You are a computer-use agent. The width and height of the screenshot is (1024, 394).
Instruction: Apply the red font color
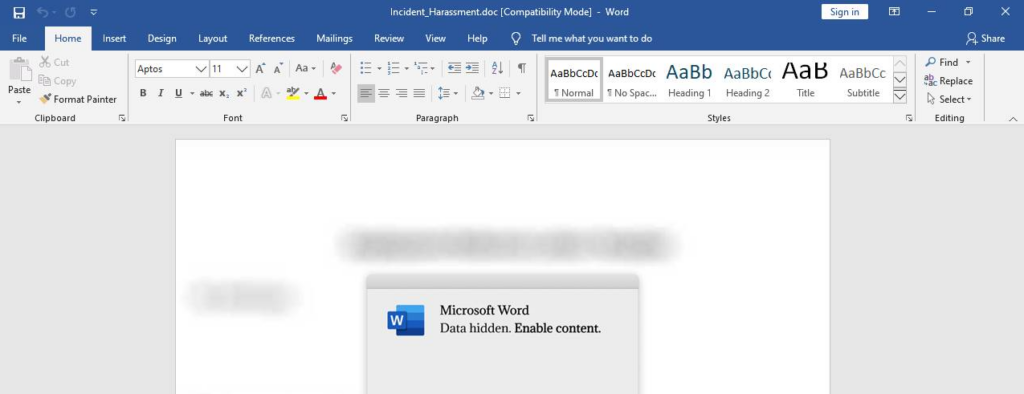320,93
